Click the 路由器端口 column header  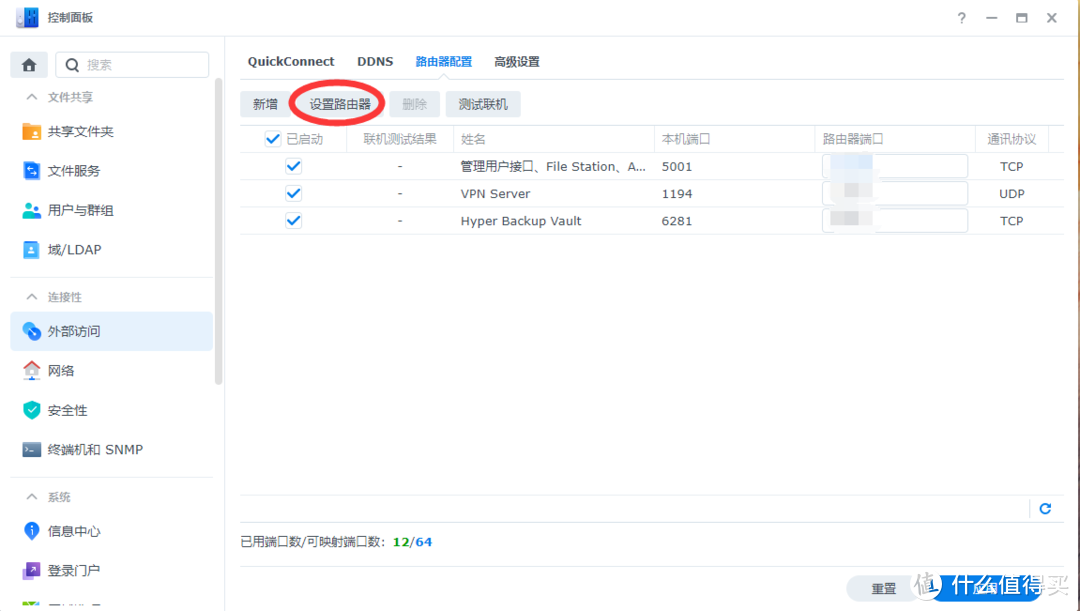(895, 139)
